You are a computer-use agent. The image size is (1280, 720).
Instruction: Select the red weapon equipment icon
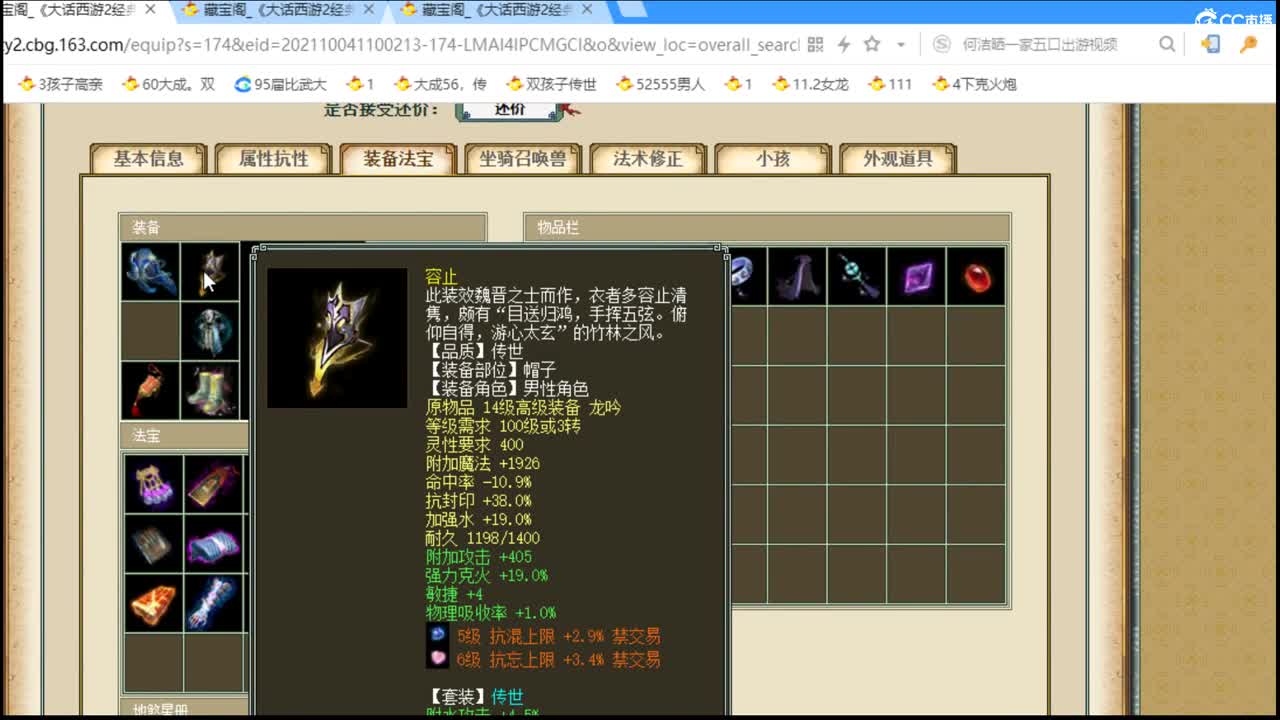coord(150,391)
